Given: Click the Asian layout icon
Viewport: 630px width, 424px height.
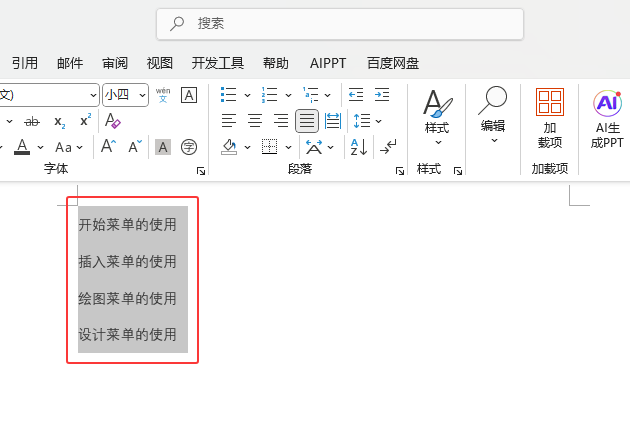Looking at the screenshot, I should click(x=314, y=147).
